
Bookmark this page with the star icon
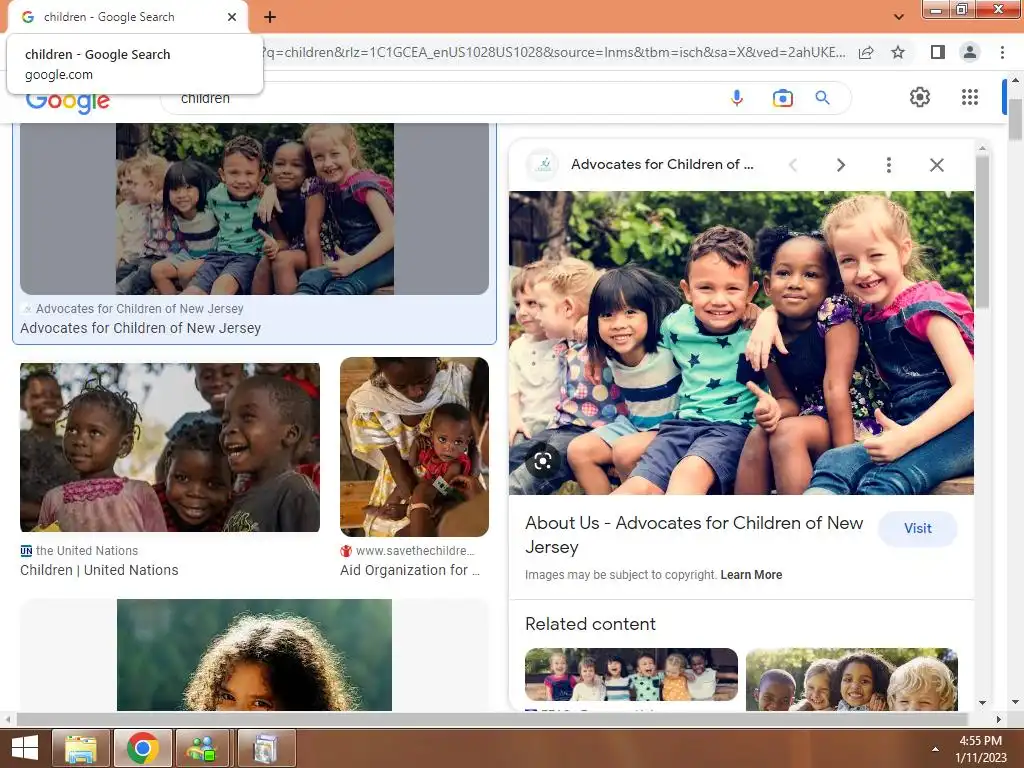click(x=898, y=52)
